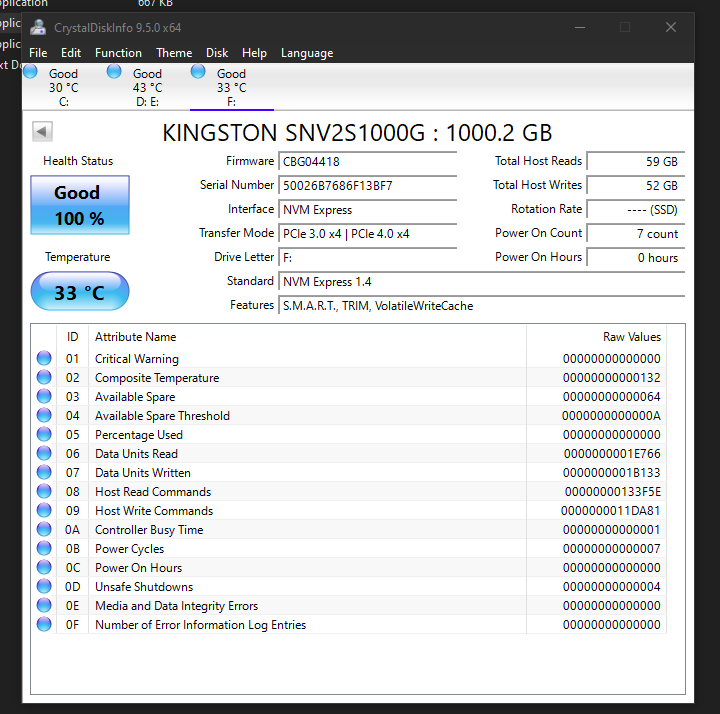Click raw value 00000000133F5E

[613, 492]
